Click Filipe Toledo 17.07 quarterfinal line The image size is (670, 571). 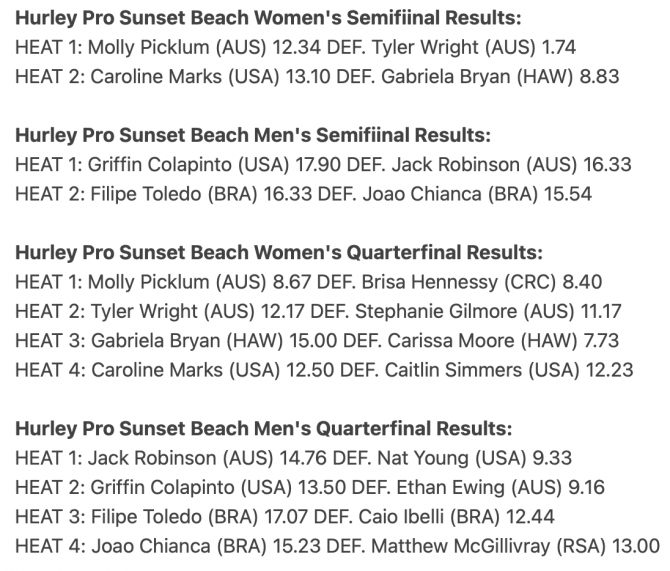[285, 517]
